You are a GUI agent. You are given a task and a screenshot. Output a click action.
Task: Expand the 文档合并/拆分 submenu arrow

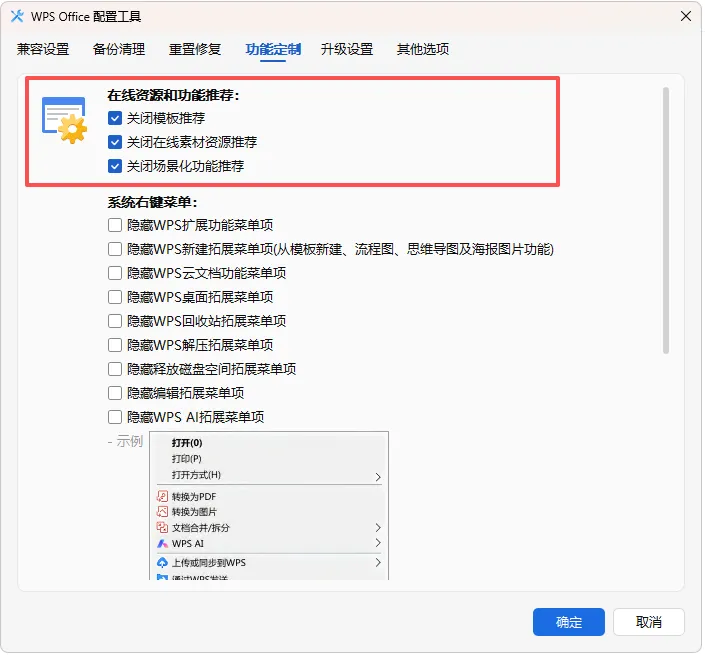click(x=378, y=527)
